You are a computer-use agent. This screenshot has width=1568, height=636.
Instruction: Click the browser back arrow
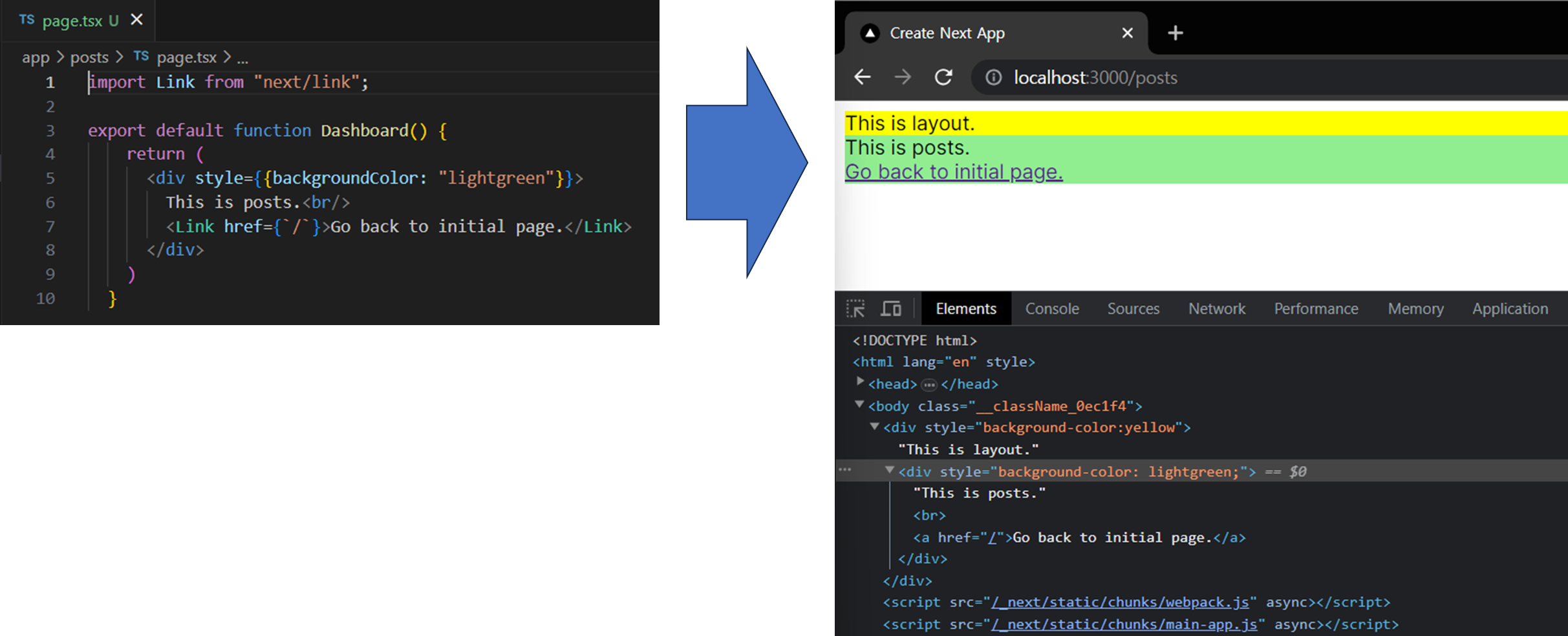863,78
